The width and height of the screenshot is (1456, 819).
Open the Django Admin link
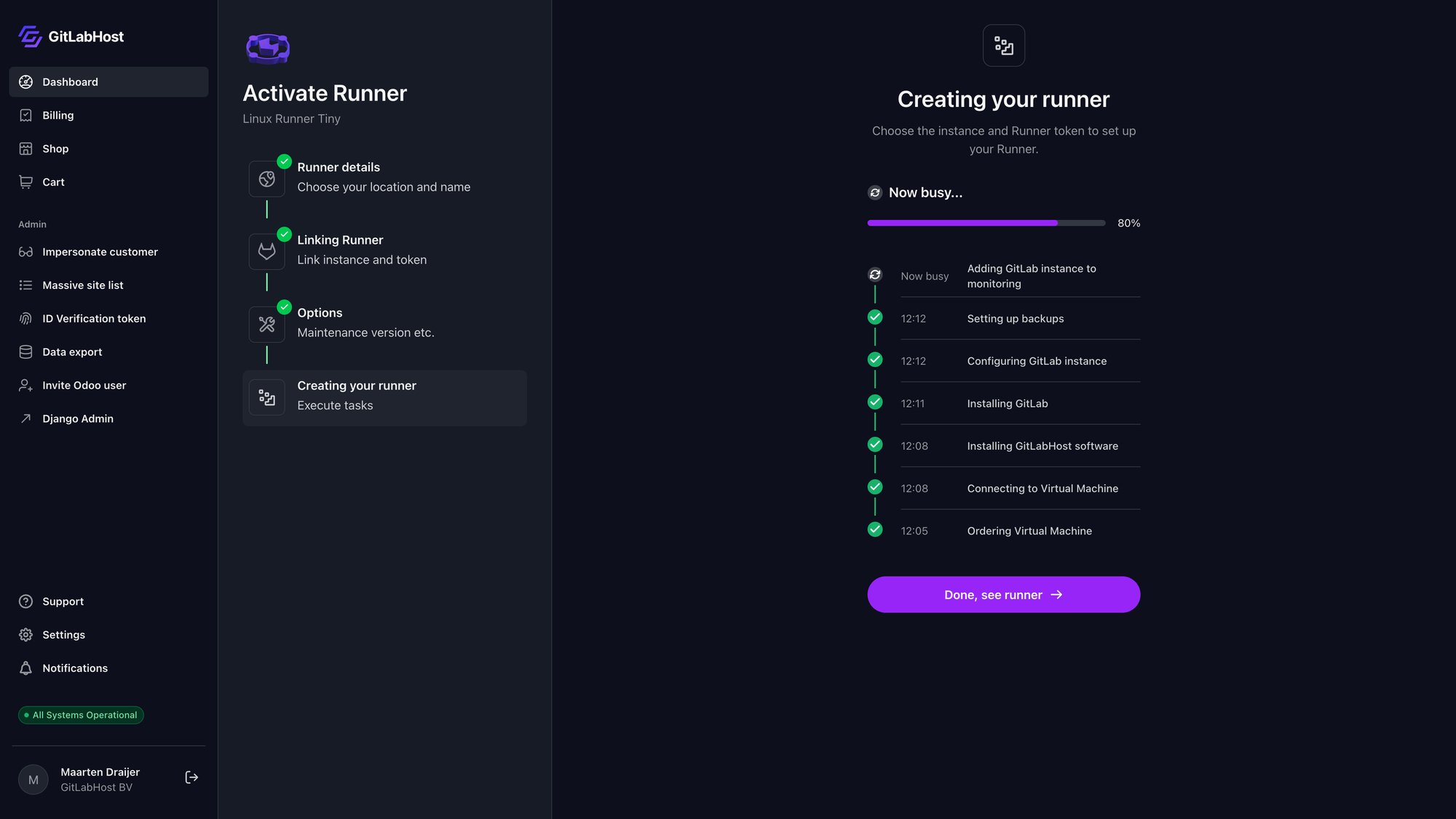pos(77,419)
